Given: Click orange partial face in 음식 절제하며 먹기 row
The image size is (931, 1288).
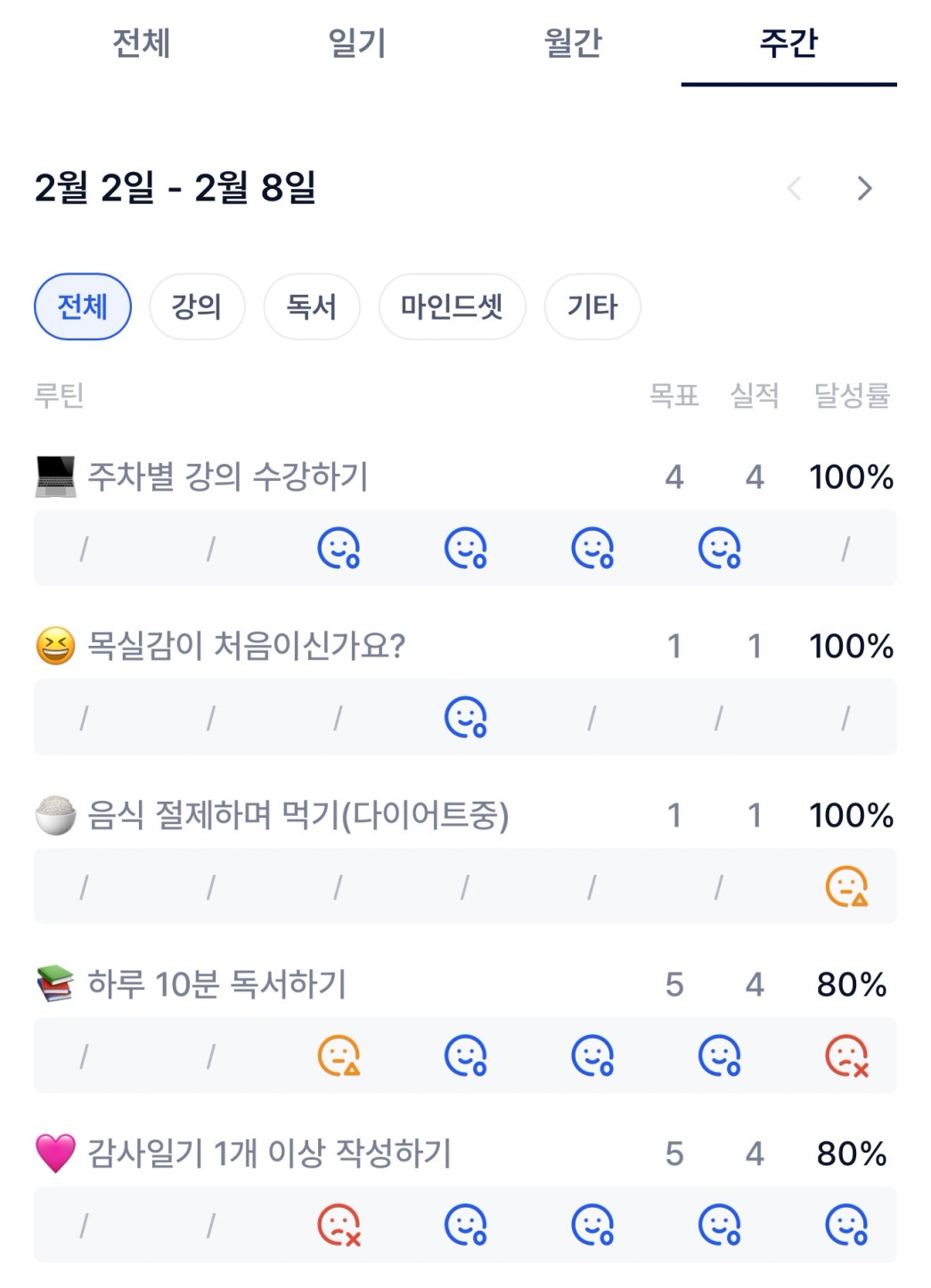Looking at the screenshot, I should click(x=845, y=886).
